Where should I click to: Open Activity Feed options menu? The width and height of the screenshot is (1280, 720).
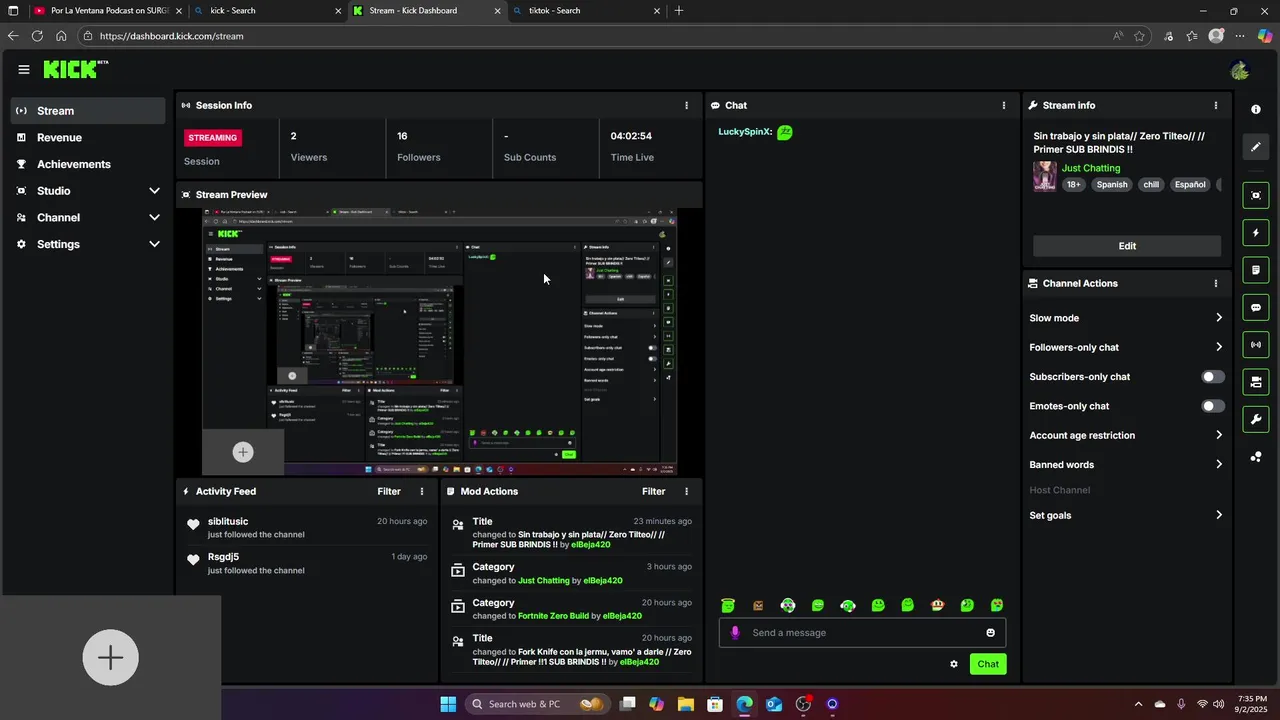point(422,491)
